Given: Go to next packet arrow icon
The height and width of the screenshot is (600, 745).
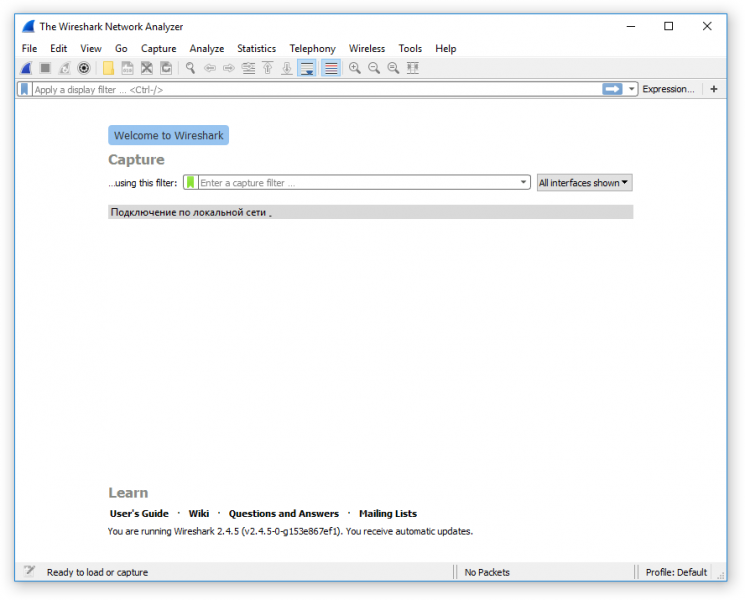Looking at the screenshot, I should click(229, 68).
